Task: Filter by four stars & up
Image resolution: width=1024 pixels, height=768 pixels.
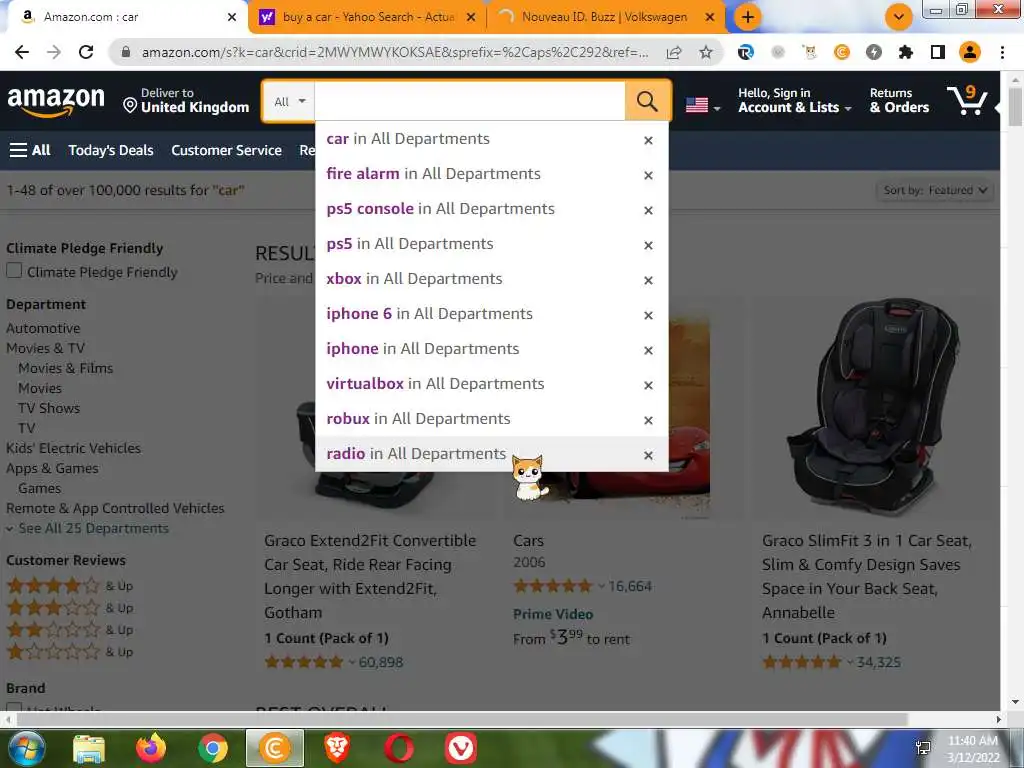Action: (x=69, y=586)
